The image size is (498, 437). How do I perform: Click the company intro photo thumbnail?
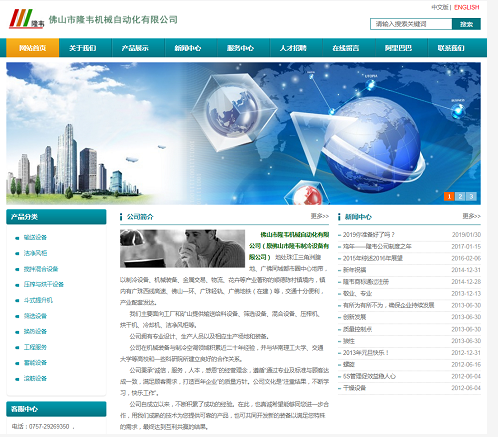click(x=182, y=248)
